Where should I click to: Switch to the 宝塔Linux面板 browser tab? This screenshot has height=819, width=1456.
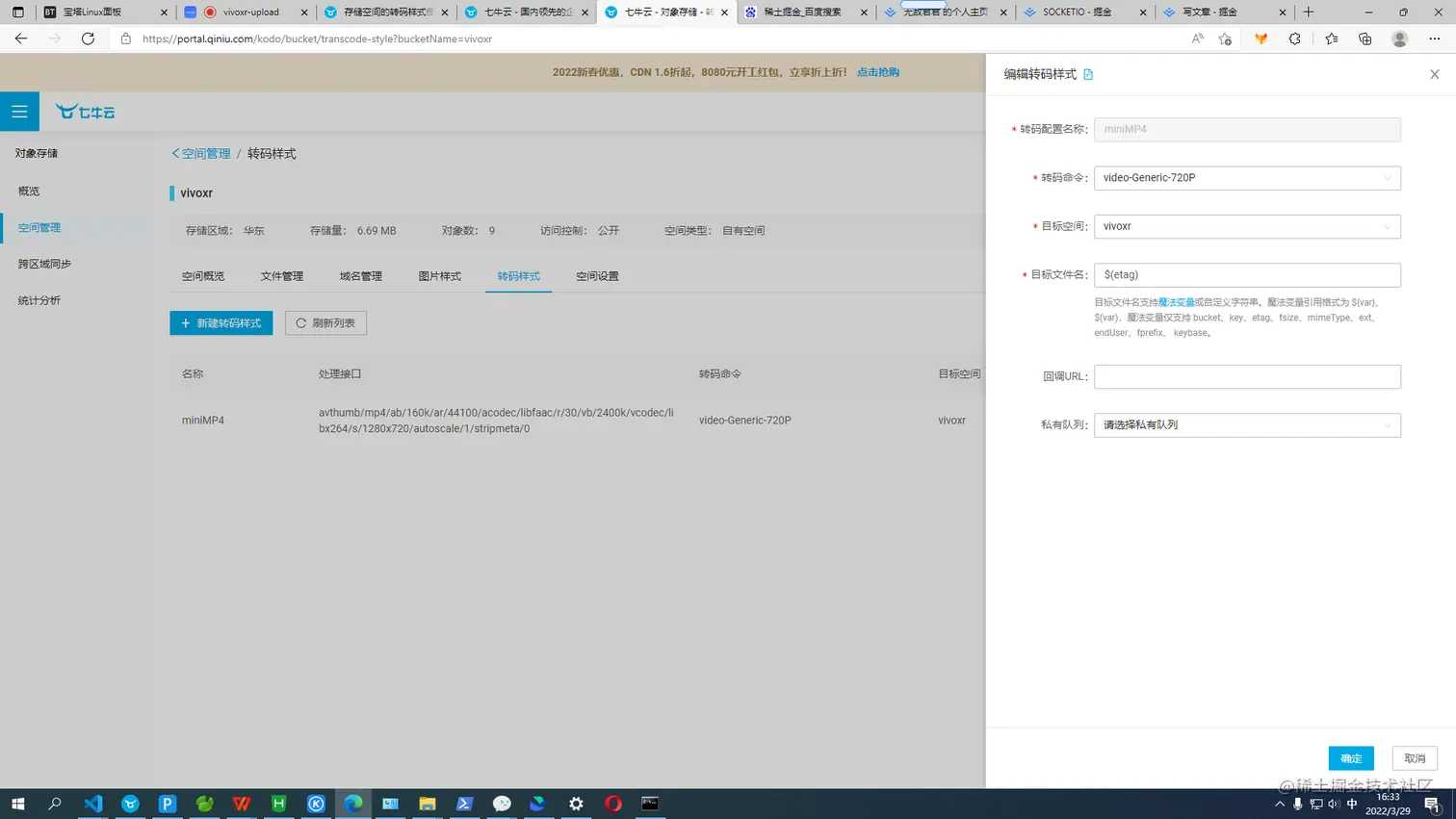pos(105,13)
